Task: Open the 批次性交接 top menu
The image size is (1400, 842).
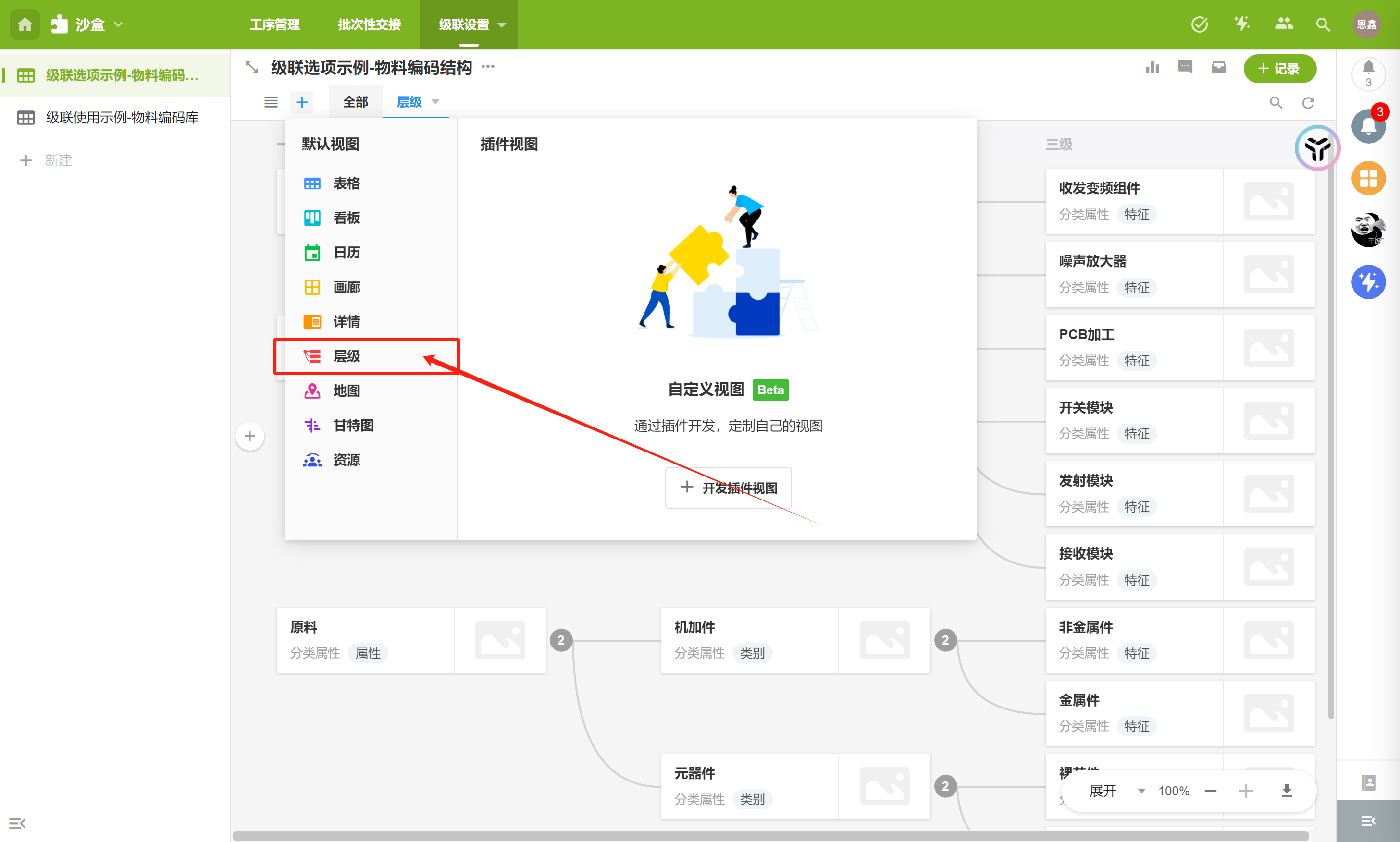Action: 369,24
